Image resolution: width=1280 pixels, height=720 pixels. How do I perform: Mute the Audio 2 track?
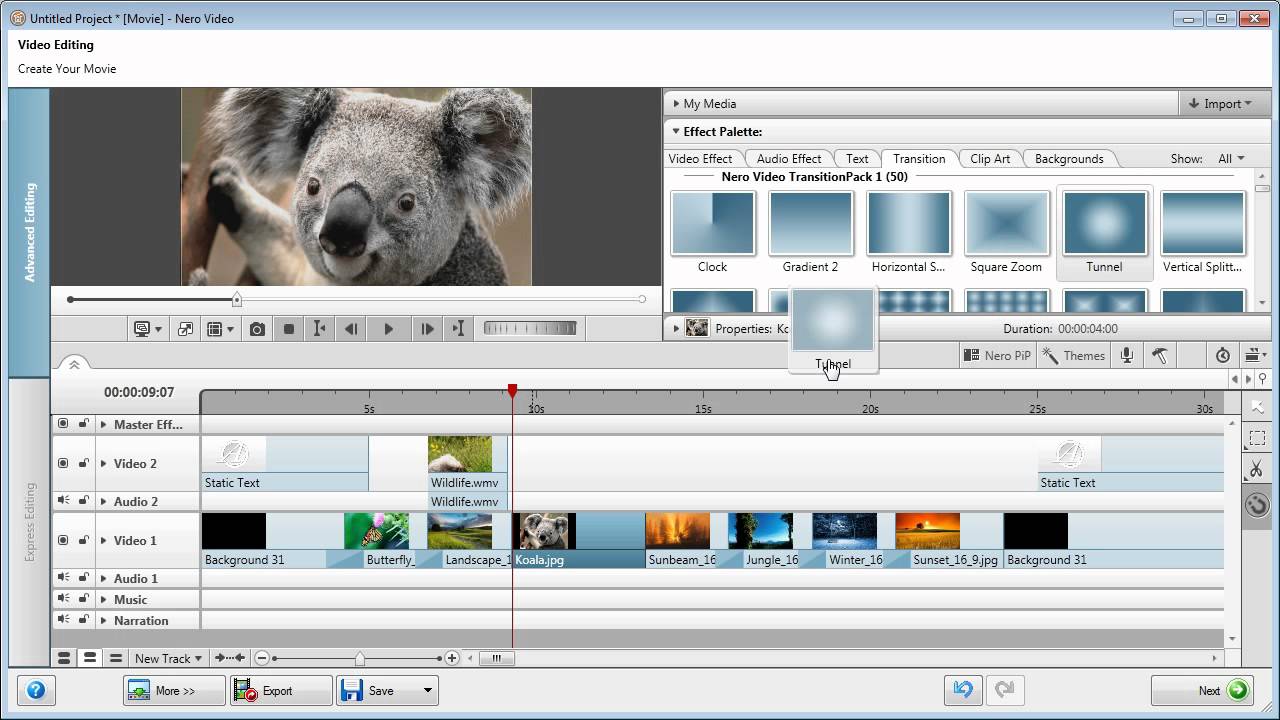[63, 500]
